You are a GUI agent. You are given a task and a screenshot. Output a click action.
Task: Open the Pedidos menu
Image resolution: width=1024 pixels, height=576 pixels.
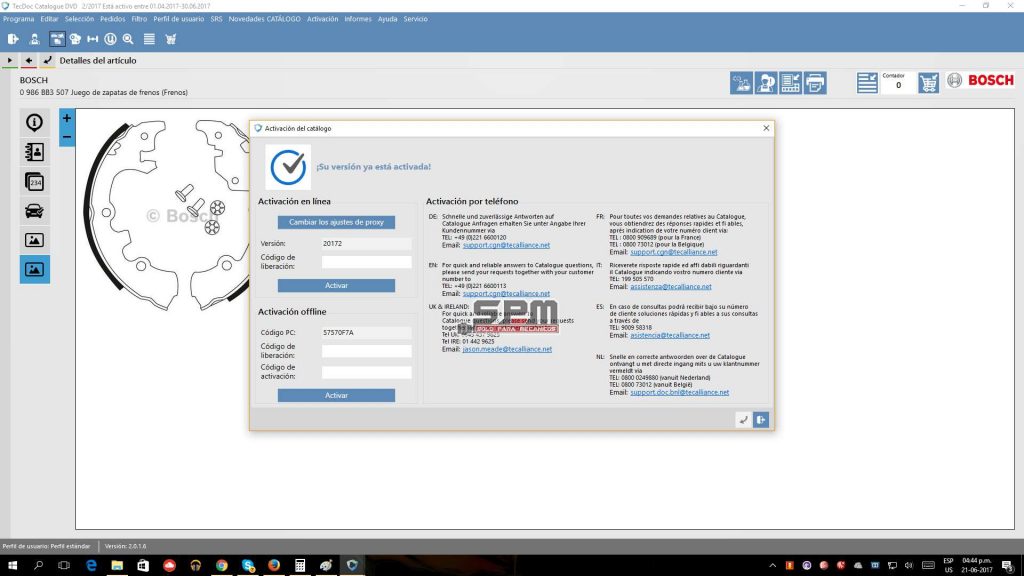point(112,19)
